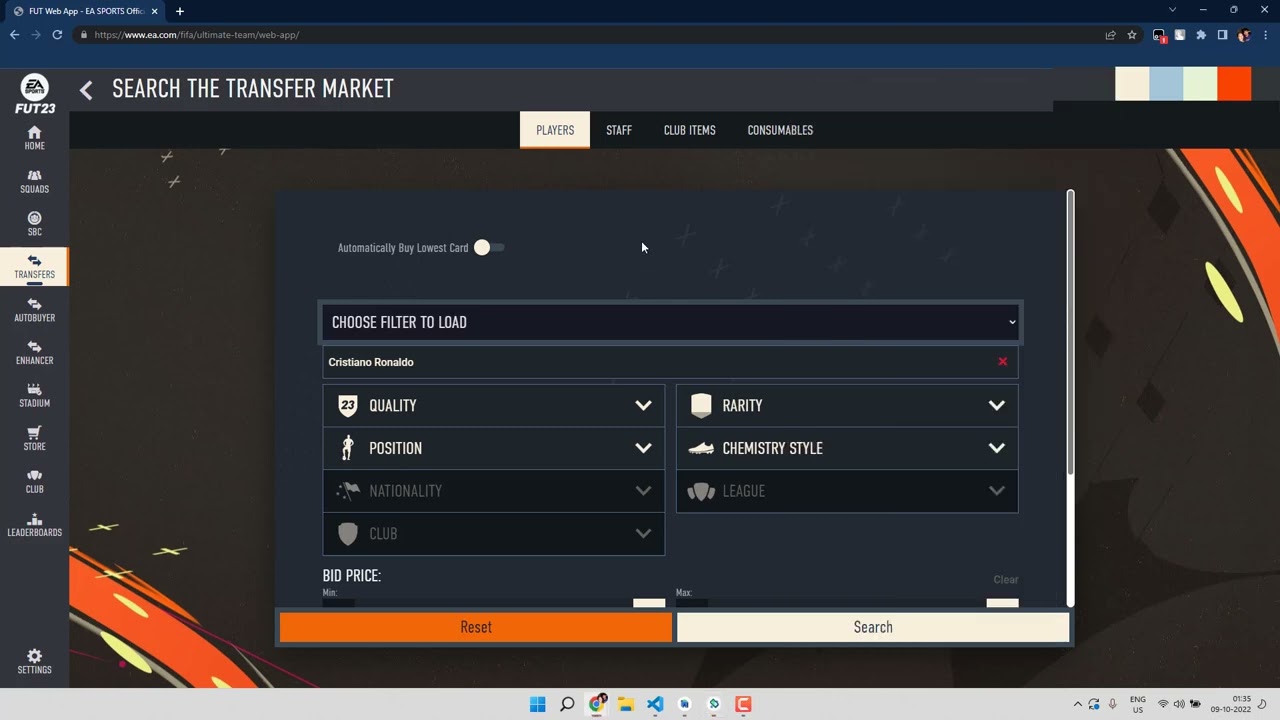Open the Chrome profile avatar

[x=1244, y=35]
